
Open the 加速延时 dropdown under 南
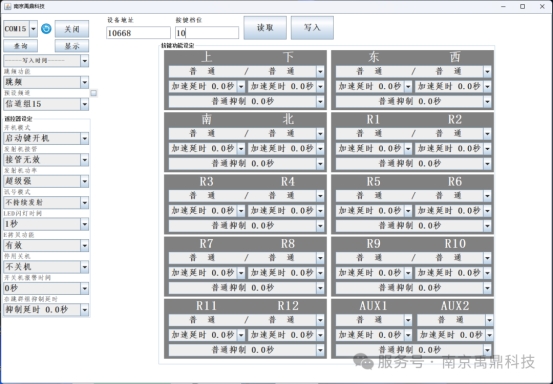(207, 148)
